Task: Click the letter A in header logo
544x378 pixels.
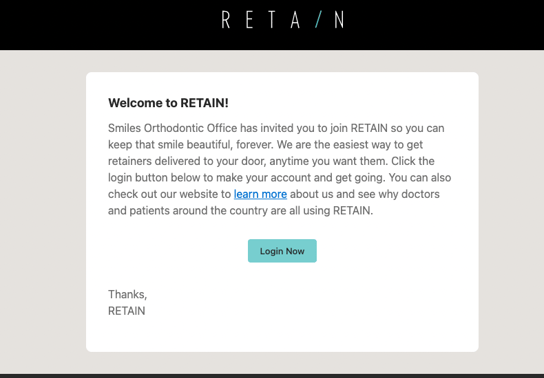Action: [295, 20]
